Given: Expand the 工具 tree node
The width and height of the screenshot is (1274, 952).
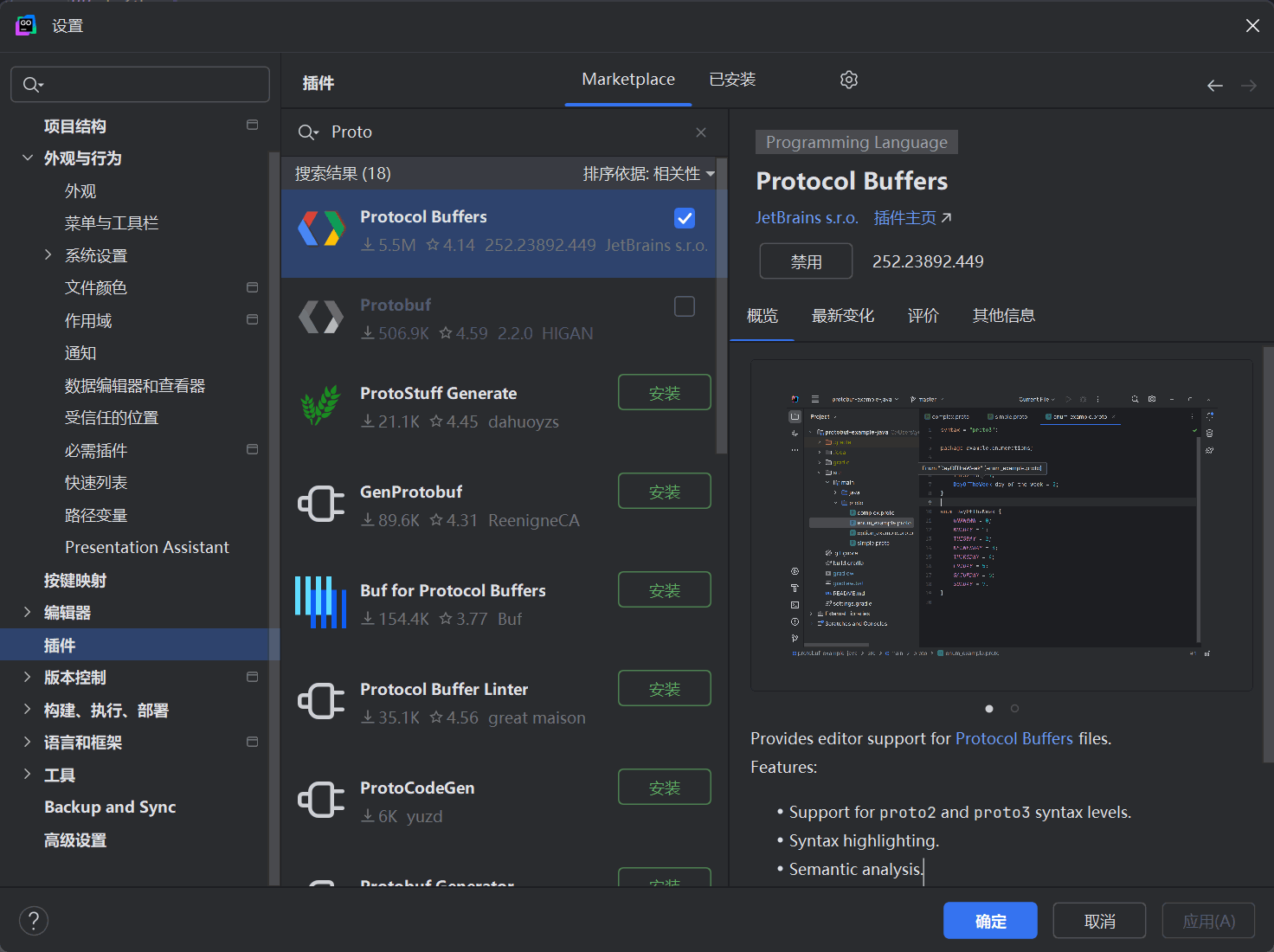Looking at the screenshot, I should pyautogui.click(x=28, y=775).
